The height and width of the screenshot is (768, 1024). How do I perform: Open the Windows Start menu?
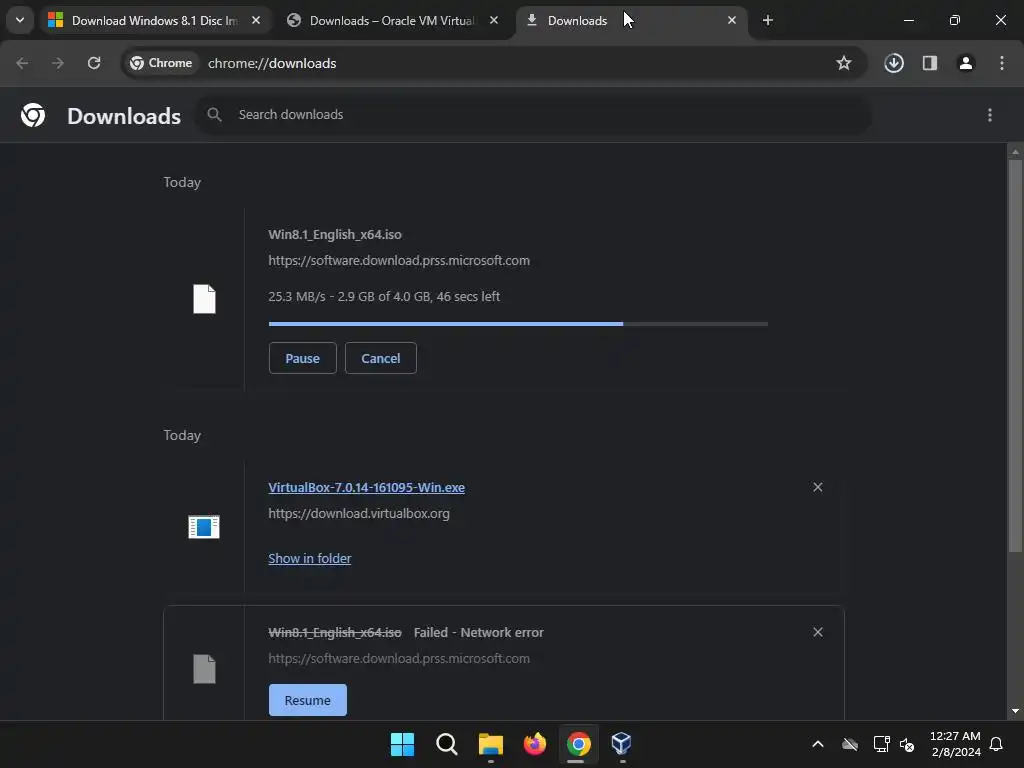tap(402, 744)
